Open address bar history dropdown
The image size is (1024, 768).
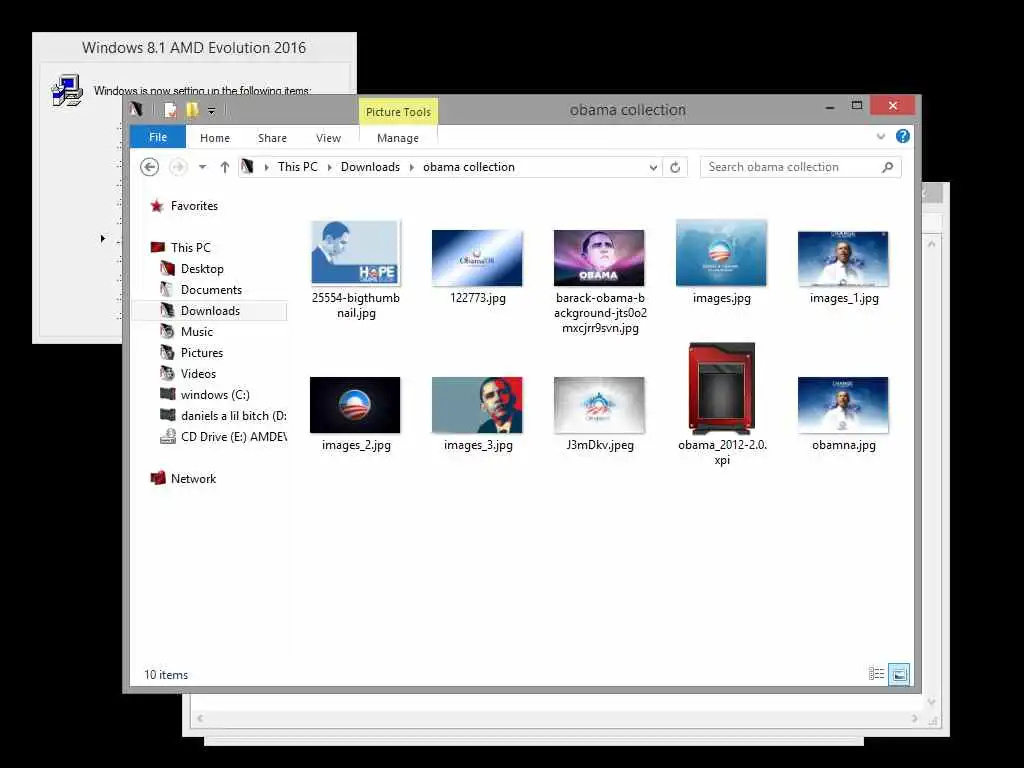click(x=653, y=167)
